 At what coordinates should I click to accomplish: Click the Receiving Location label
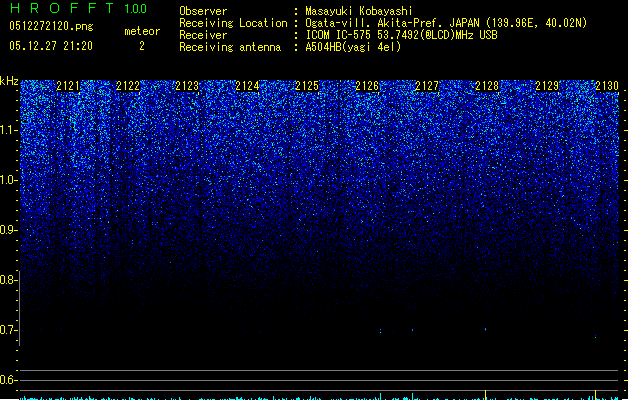(233, 23)
